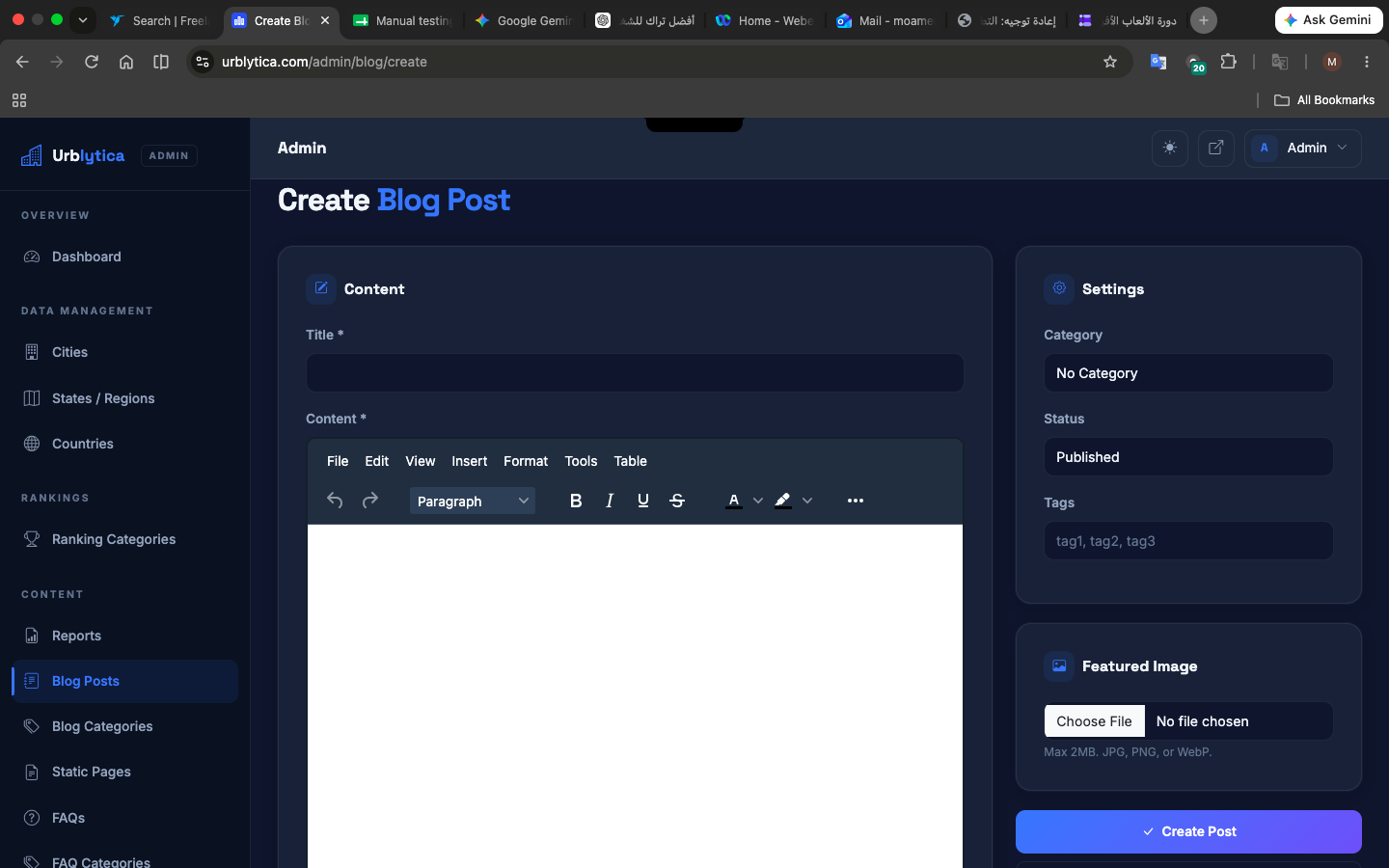The height and width of the screenshot is (868, 1389).
Task: Open States / Regions in sidebar
Action: click(x=124, y=398)
